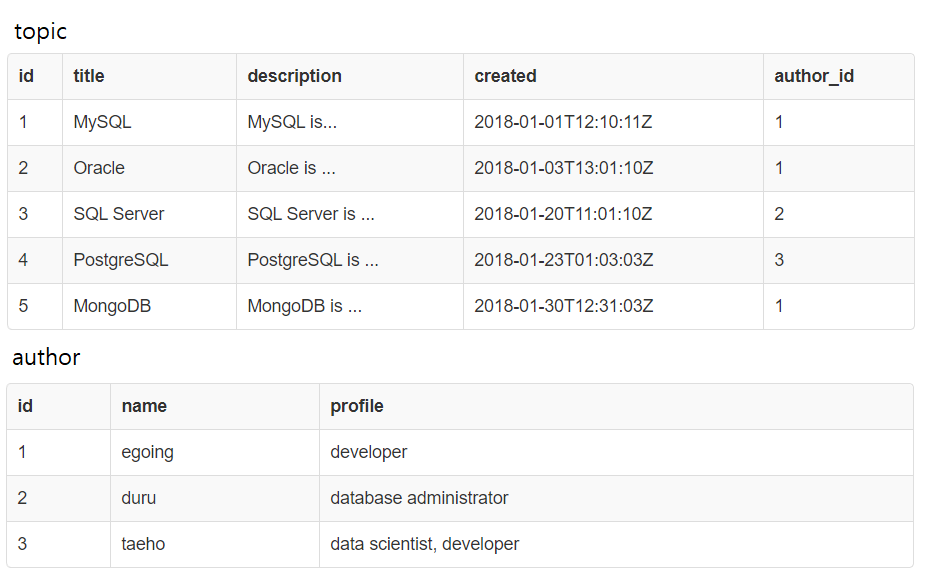Click the id cell of the MySQL row
This screenshot has width=930, height=579.
[35, 122]
